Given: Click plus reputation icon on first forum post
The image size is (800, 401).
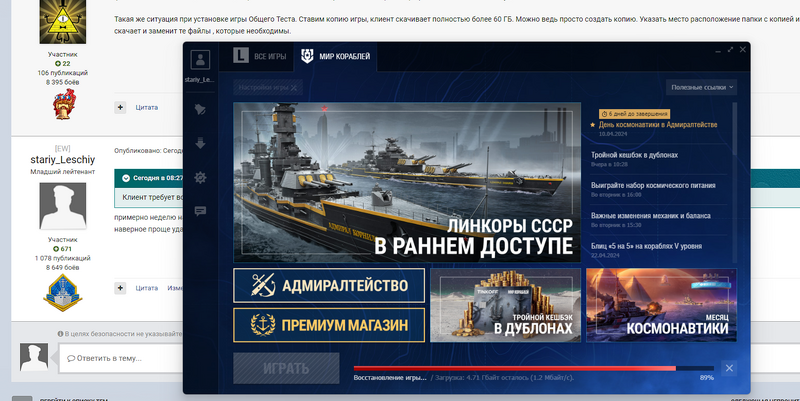Looking at the screenshot, I should point(120,107).
